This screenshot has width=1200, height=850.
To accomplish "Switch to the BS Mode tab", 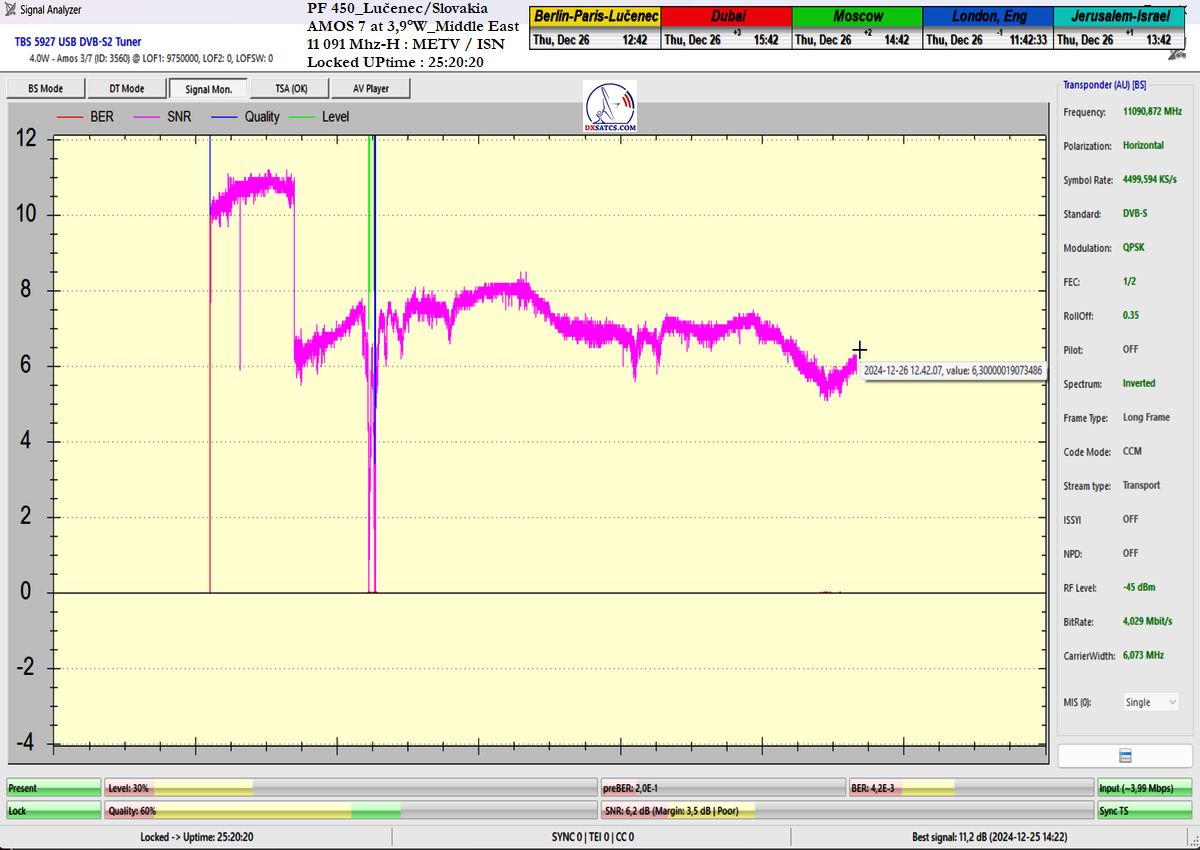I will pos(45,89).
